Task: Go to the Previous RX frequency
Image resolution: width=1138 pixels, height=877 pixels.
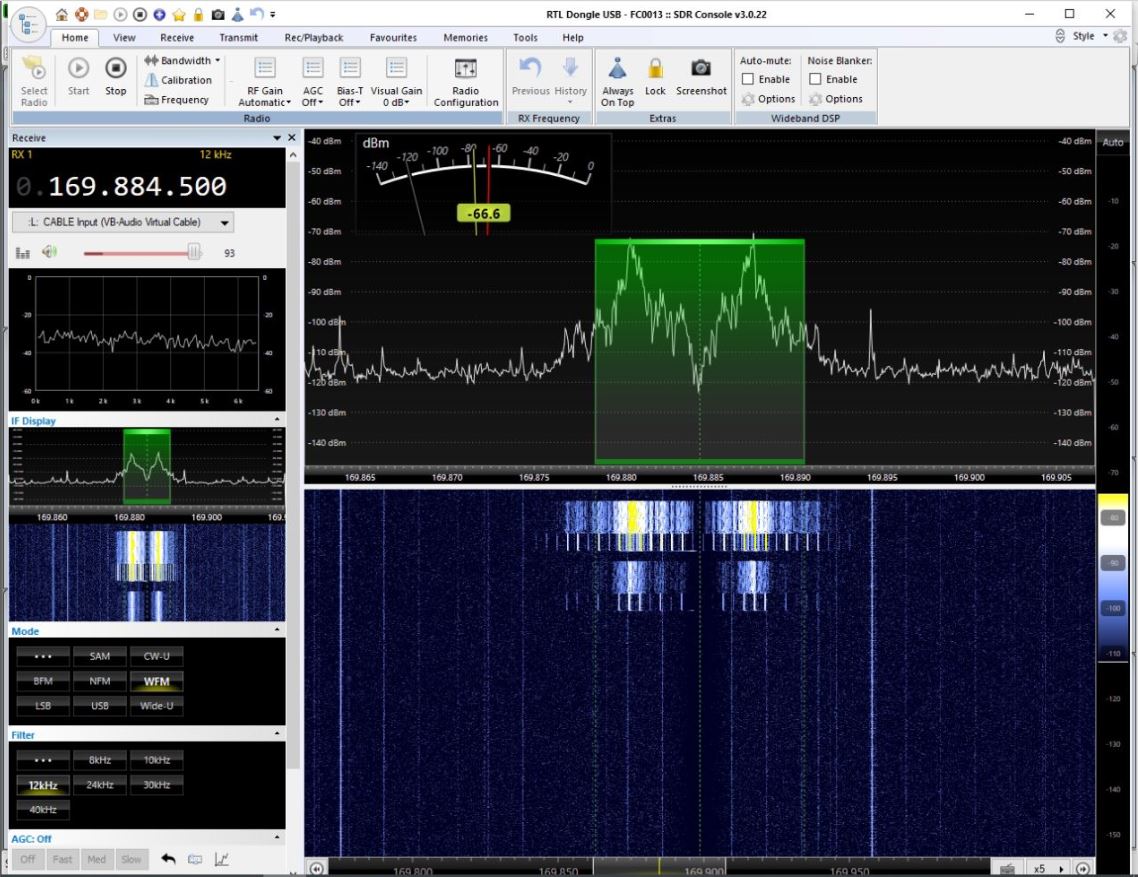Action: coord(531,77)
